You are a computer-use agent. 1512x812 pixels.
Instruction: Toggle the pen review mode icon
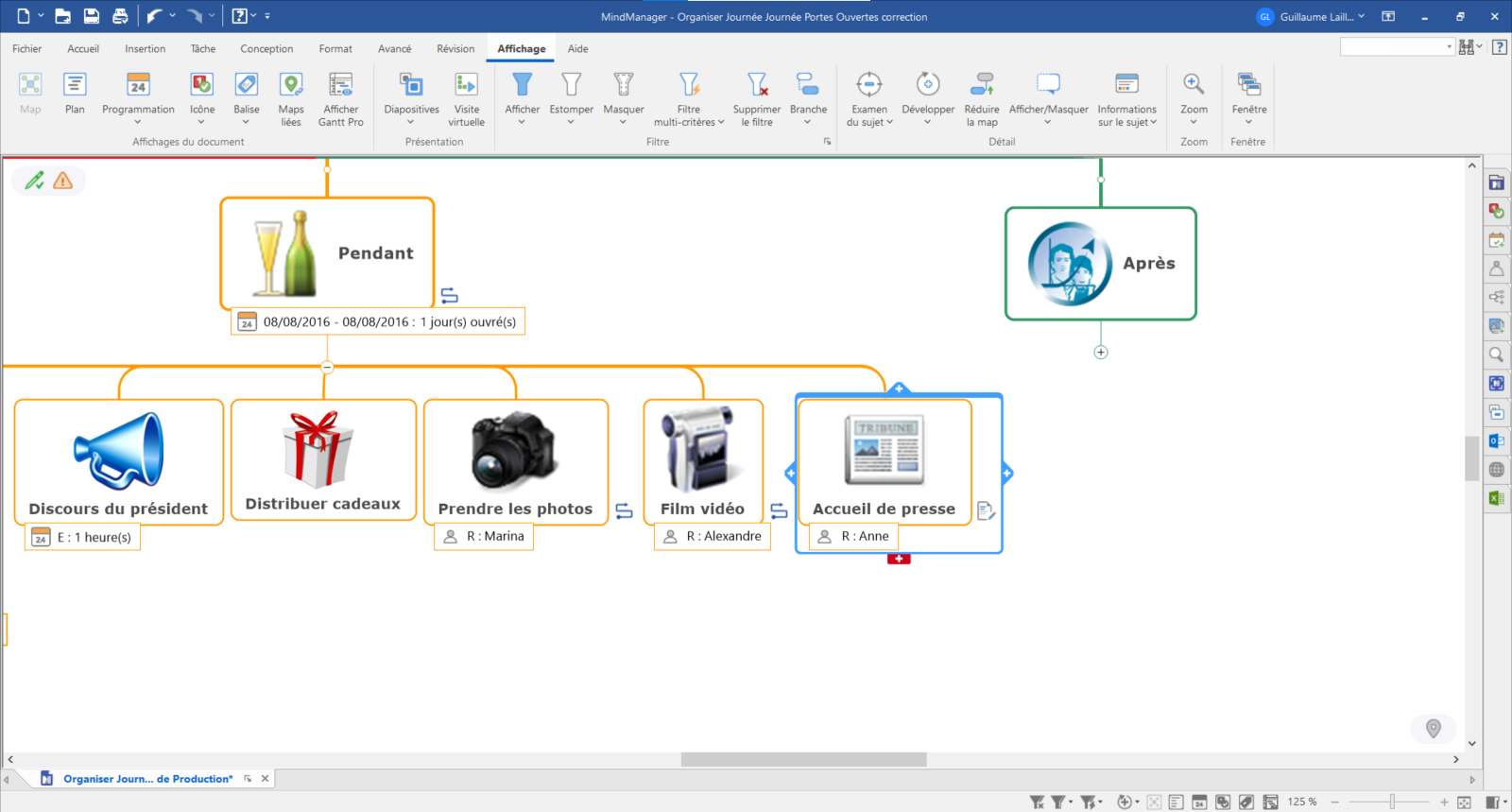pyautogui.click(x=35, y=181)
